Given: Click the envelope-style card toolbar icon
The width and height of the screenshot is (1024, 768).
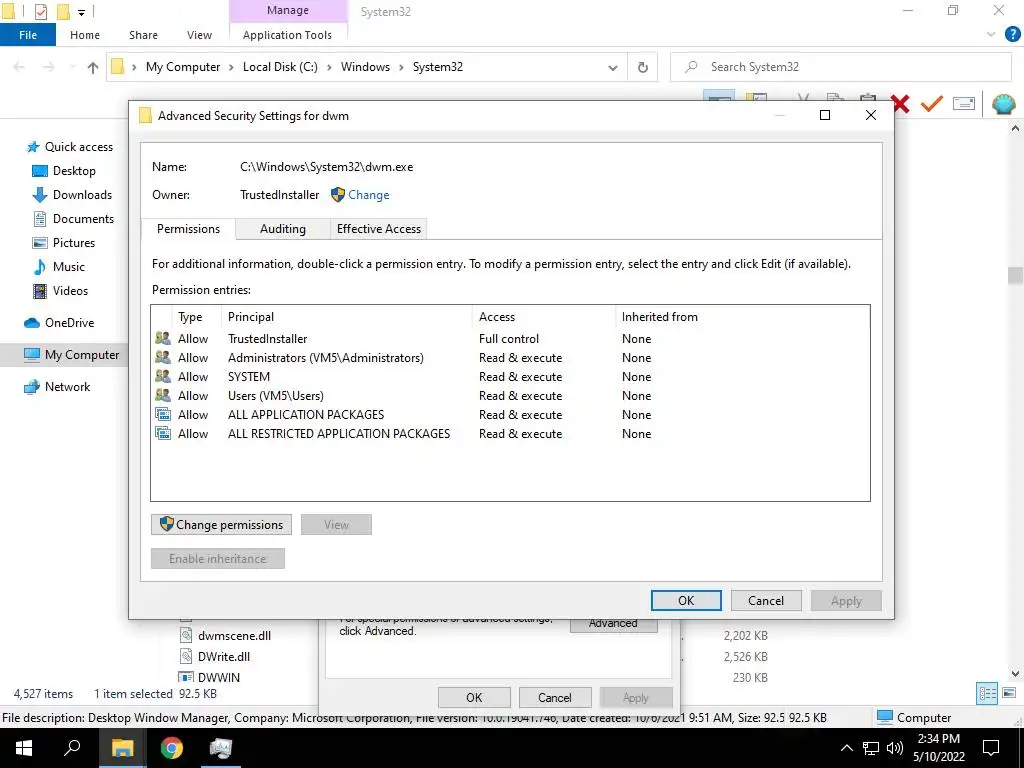Looking at the screenshot, I should click(x=964, y=104).
